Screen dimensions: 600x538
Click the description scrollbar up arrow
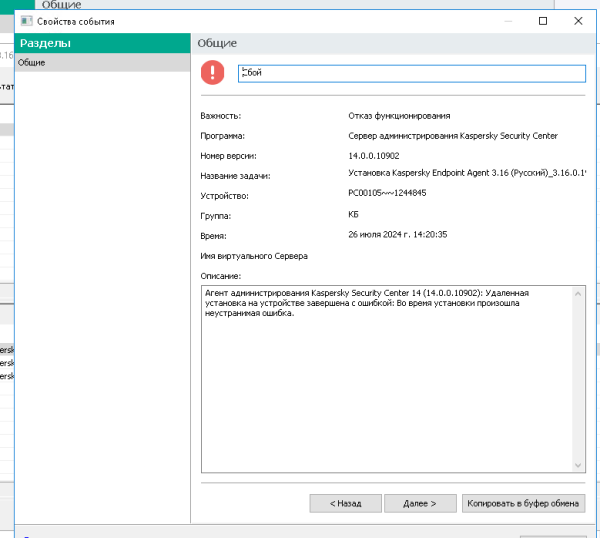(x=578, y=293)
